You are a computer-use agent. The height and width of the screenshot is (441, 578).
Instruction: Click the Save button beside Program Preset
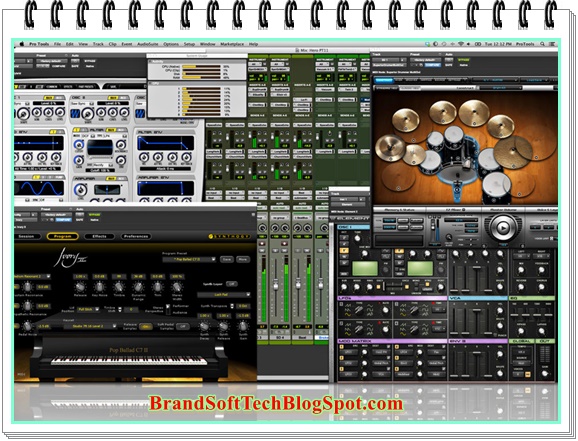pos(227,260)
